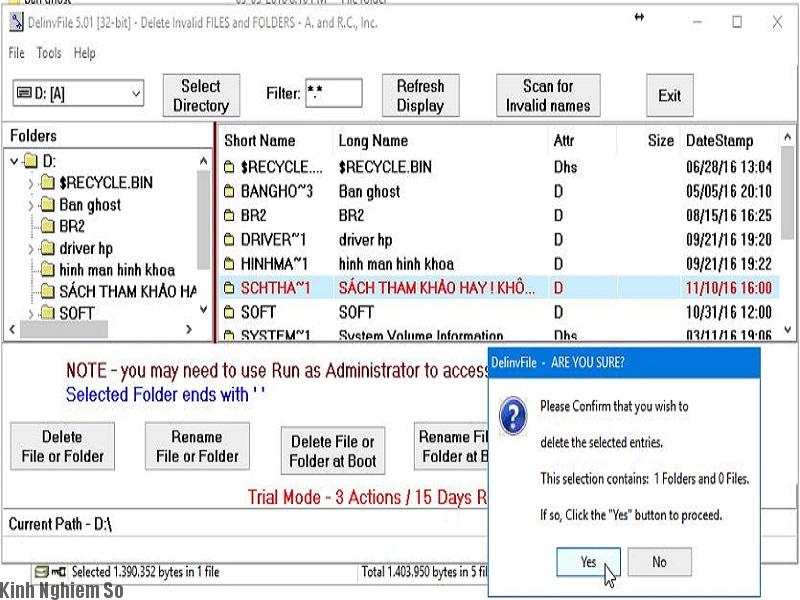Click folder tree horizontal scroll-right arrow
800x600 pixels.
[x=189, y=329]
